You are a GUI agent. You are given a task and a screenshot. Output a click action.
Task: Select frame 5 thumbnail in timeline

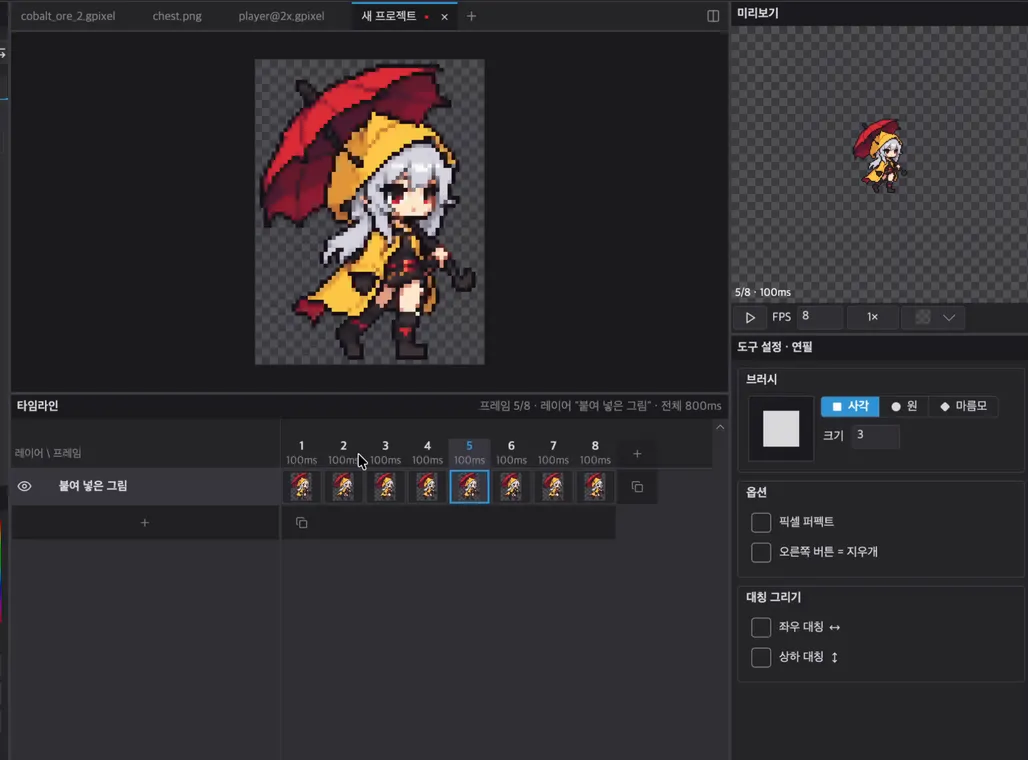point(469,487)
